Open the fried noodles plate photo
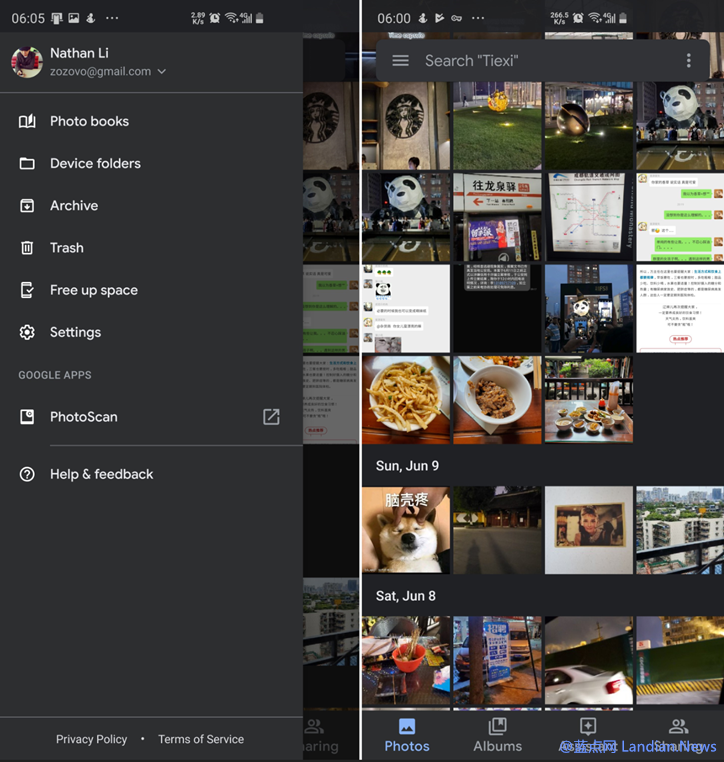 pos(406,400)
